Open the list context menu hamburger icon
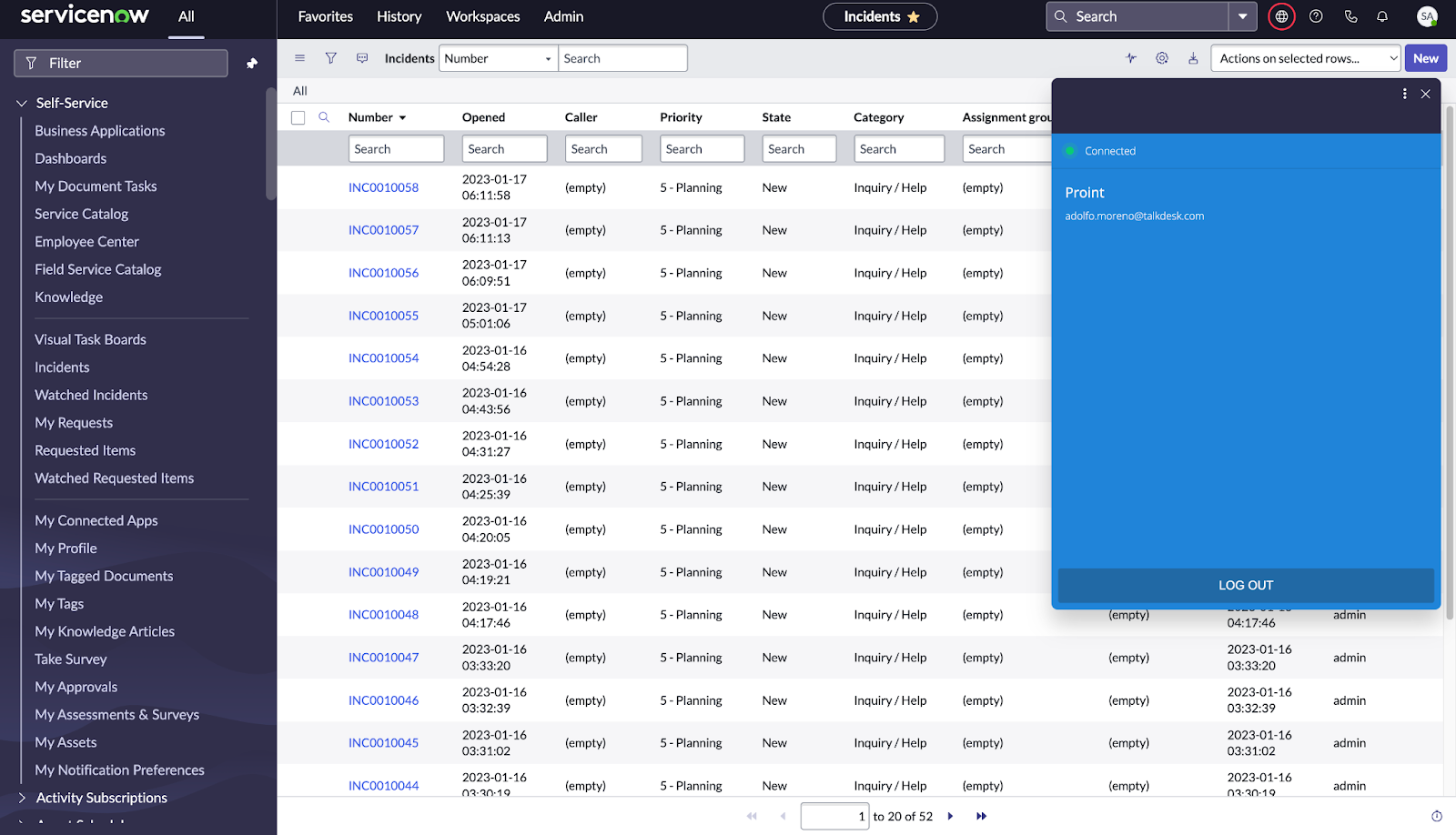 299,57
